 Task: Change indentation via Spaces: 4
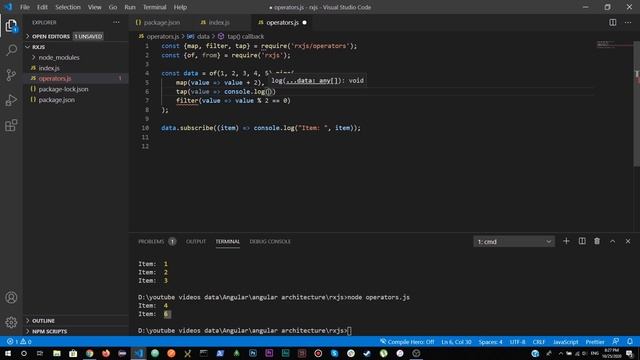click(x=491, y=342)
